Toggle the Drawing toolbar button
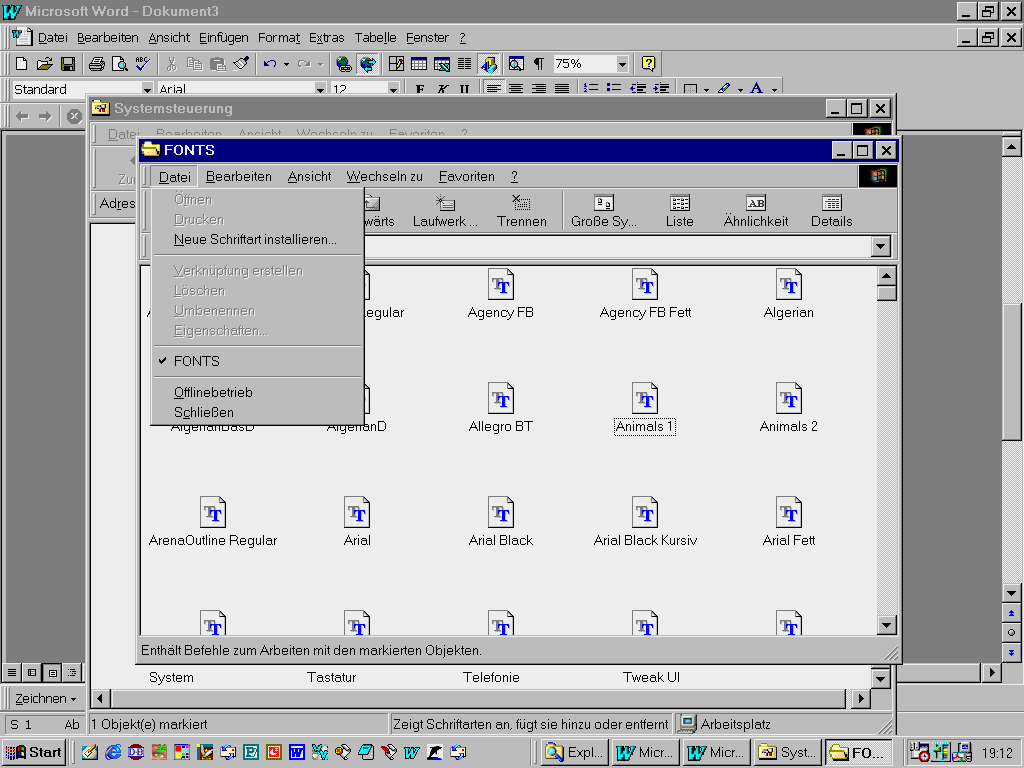 (x=488, y=64)
